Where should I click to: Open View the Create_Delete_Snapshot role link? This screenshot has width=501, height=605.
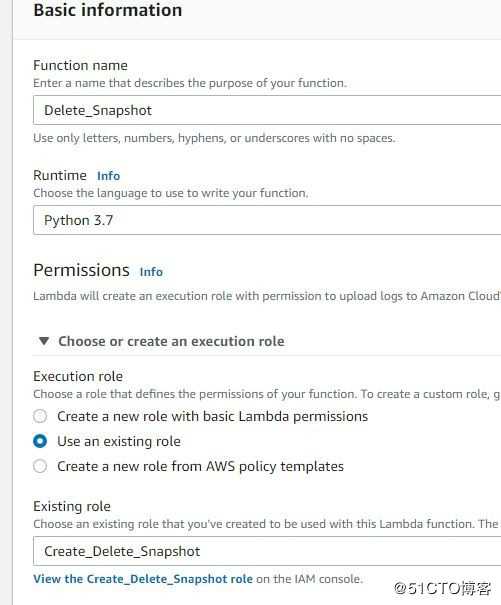tap(143, 579)
